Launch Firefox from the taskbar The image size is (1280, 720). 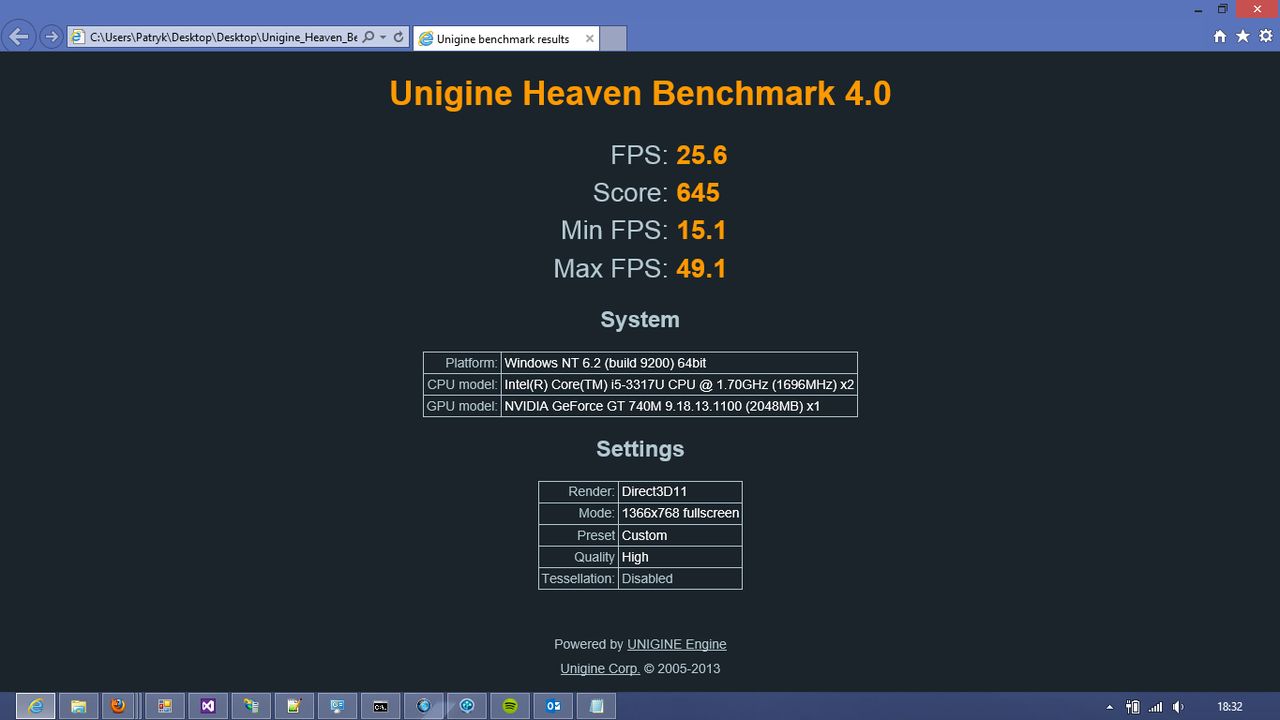[118, 706]
